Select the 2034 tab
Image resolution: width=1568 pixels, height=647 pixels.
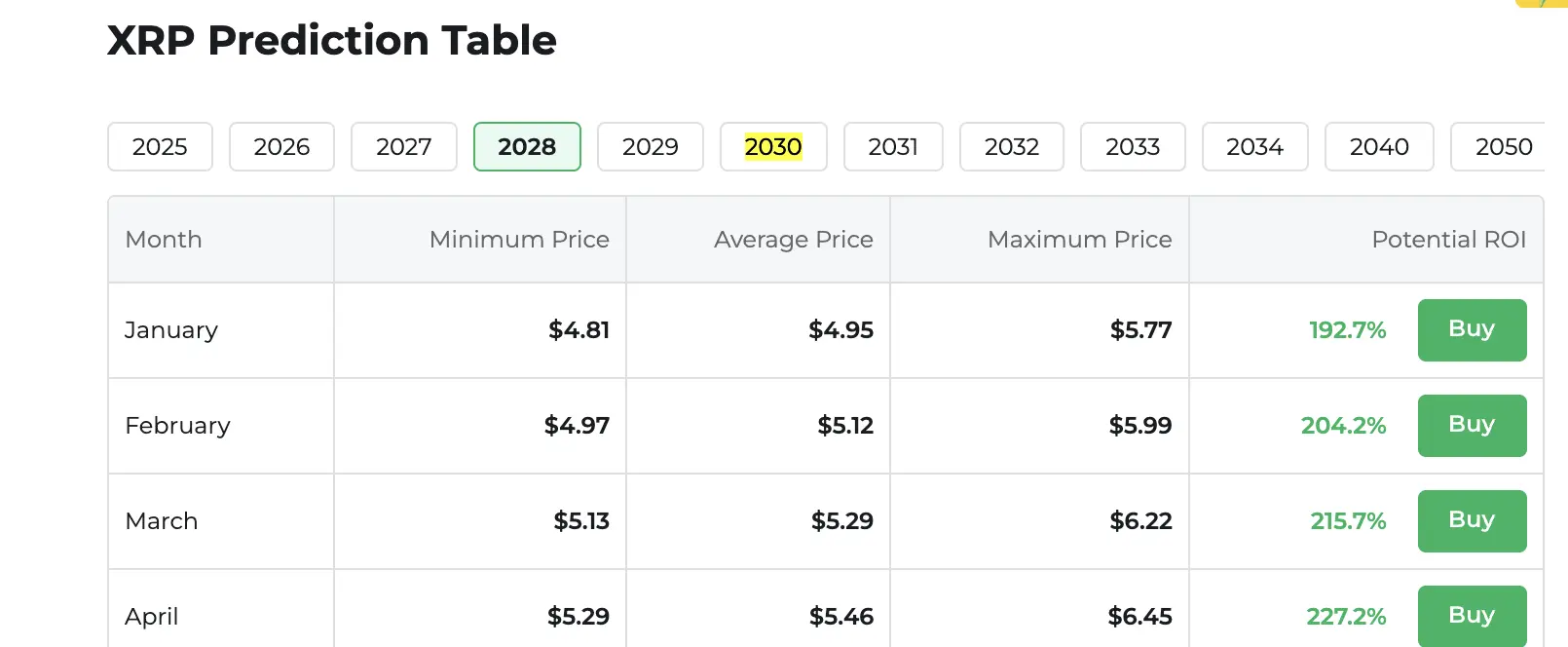pos(1254,147)
